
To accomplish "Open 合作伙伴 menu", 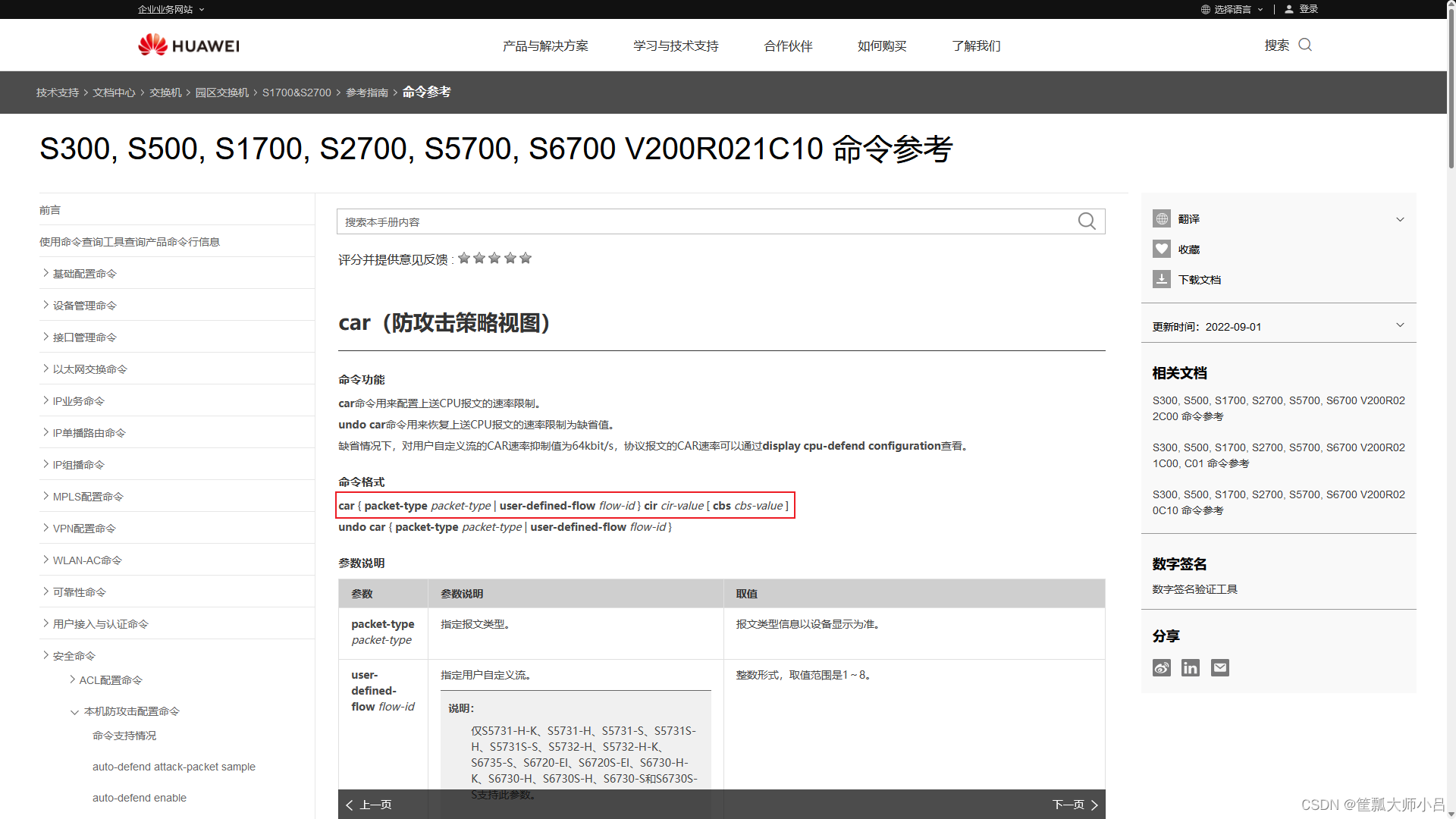I will 788,45.
